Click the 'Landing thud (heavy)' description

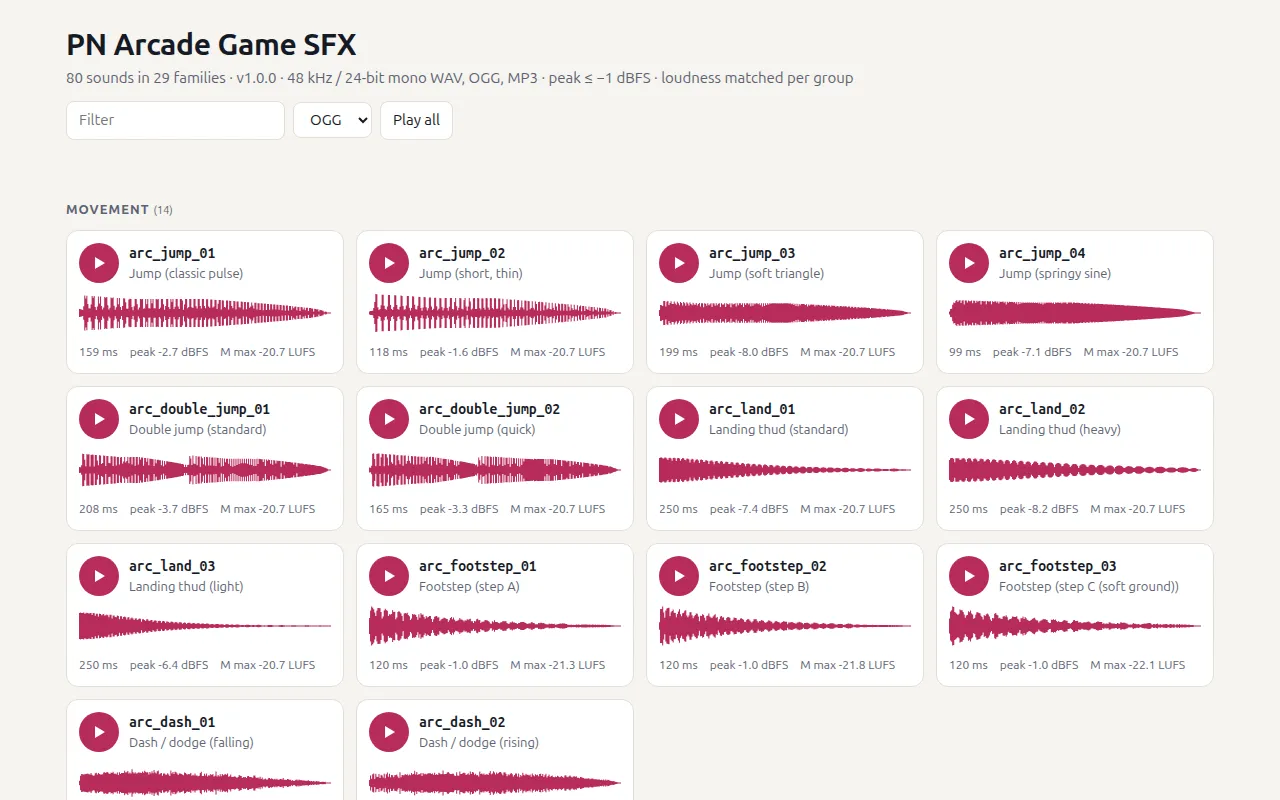[x=1060, y=430]
